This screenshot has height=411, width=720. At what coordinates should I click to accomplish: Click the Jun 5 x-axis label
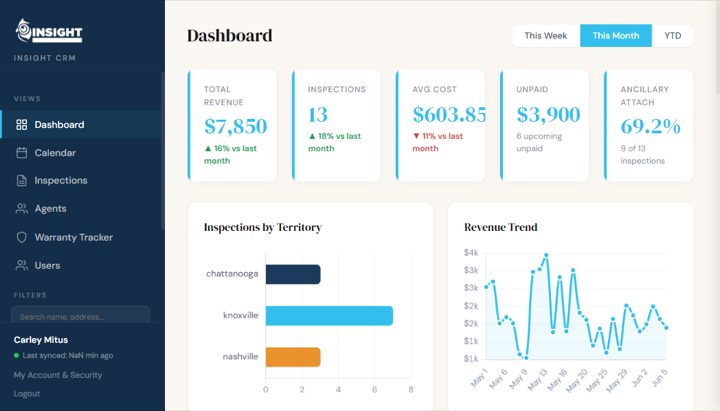(659, 378)
